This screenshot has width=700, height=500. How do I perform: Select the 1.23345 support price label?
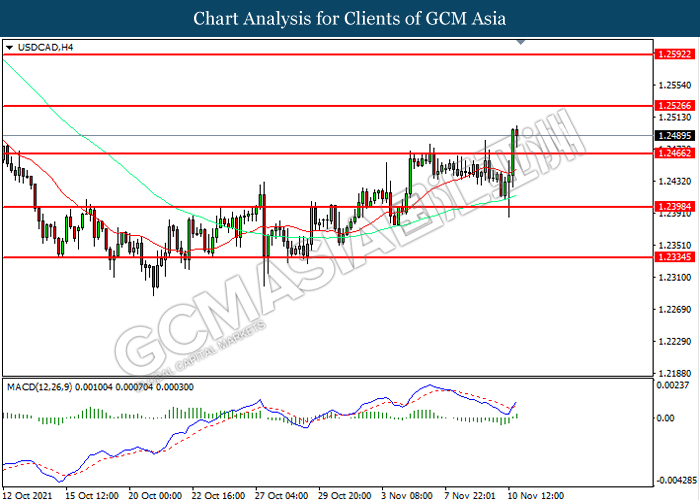coord(675,257)
